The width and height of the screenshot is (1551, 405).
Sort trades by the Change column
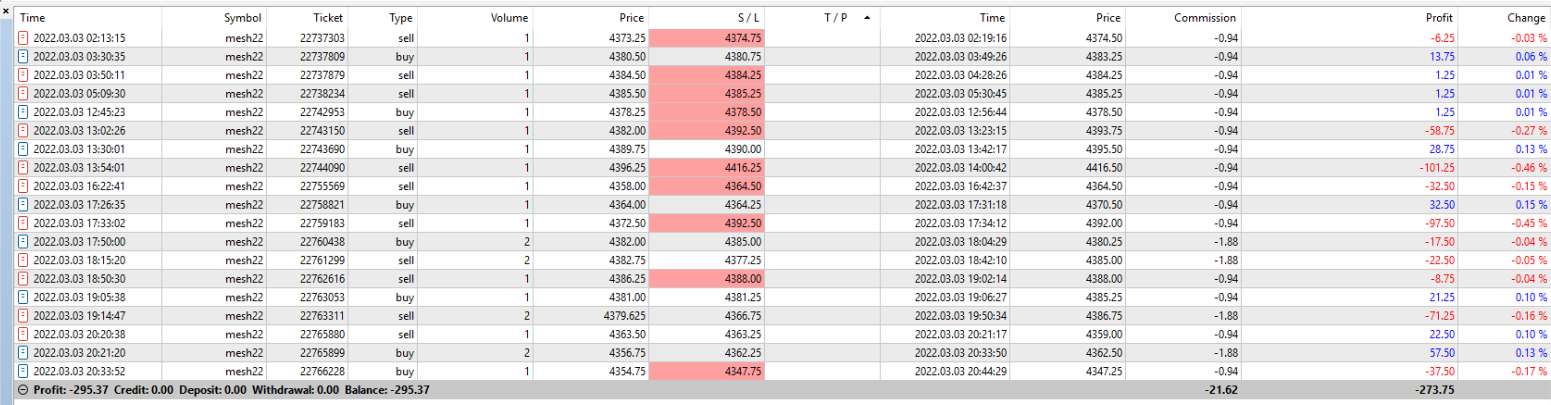coord(1526,18)
